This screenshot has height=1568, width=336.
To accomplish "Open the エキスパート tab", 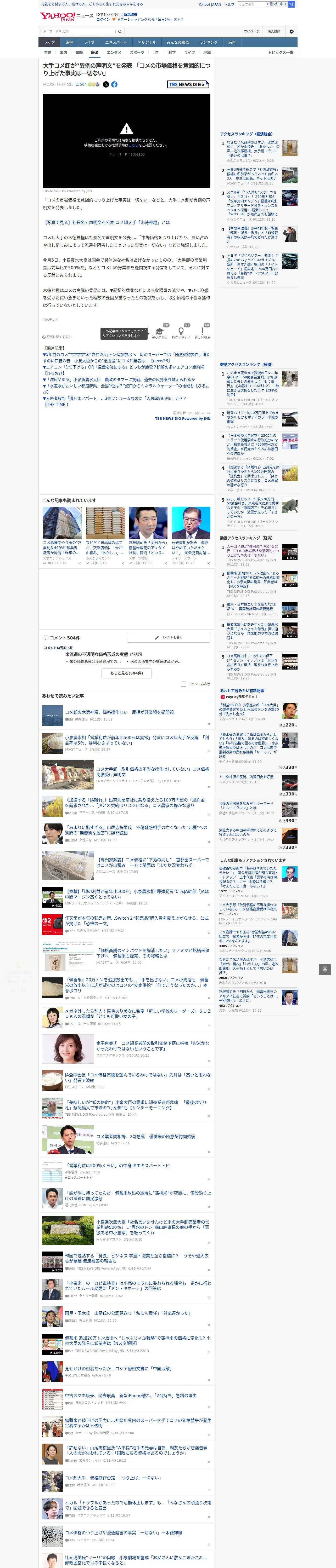I will pos(116,43).
